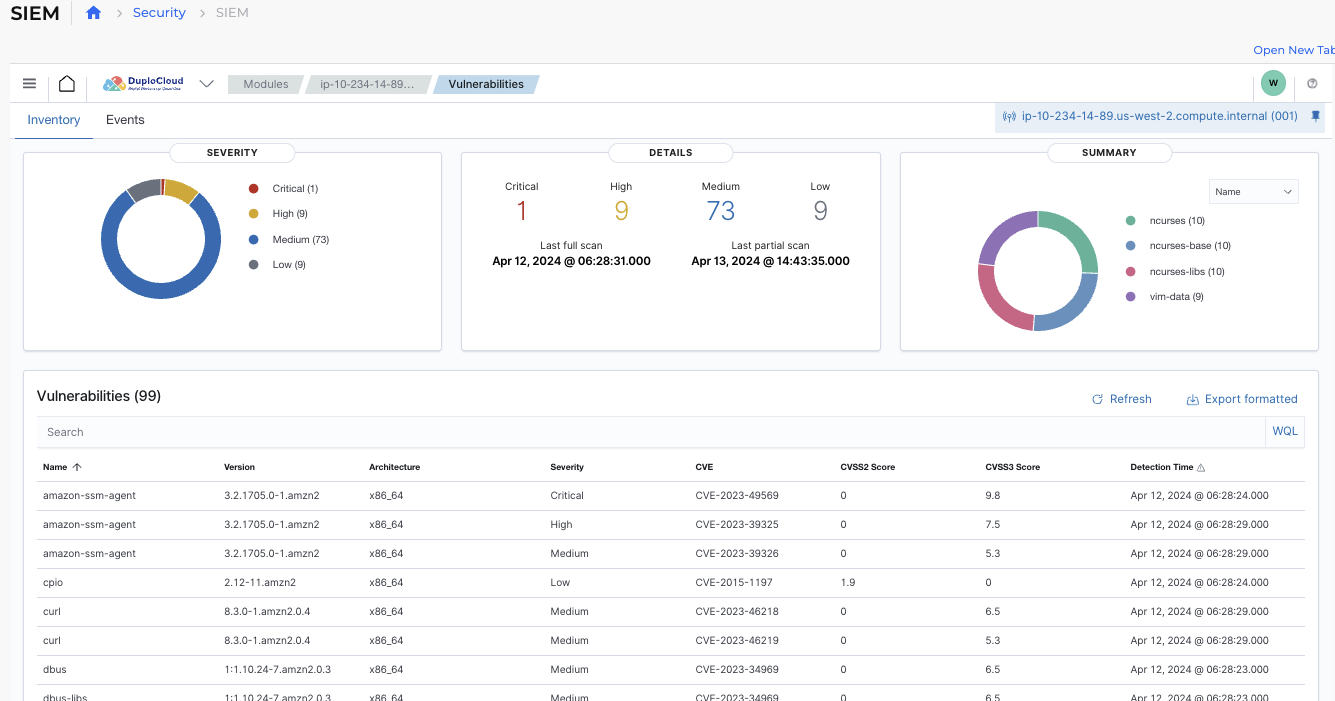Image resolution: width=1335 pixels, height=701 pixels.
Task: Click CVE-2023-39325 cell
Action: coord(737,525)
